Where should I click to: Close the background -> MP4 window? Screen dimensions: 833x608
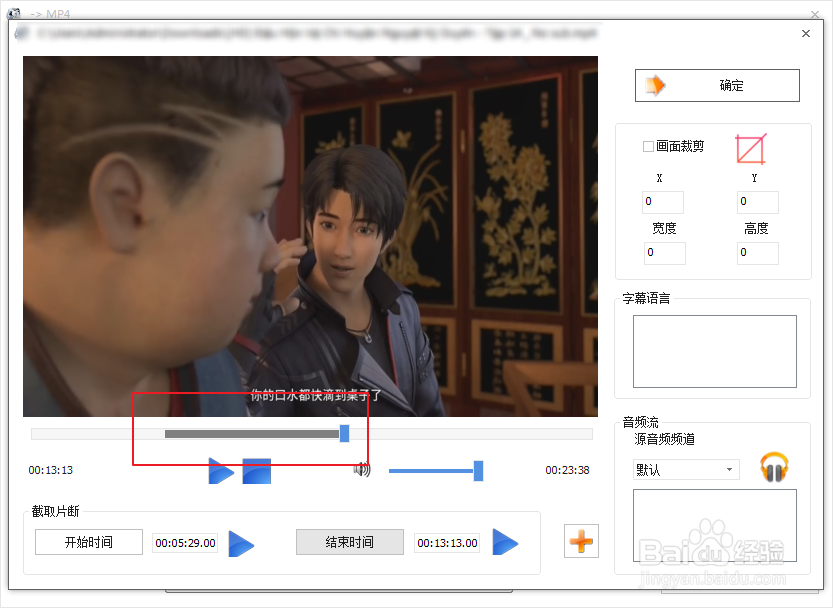click(815, 13)
